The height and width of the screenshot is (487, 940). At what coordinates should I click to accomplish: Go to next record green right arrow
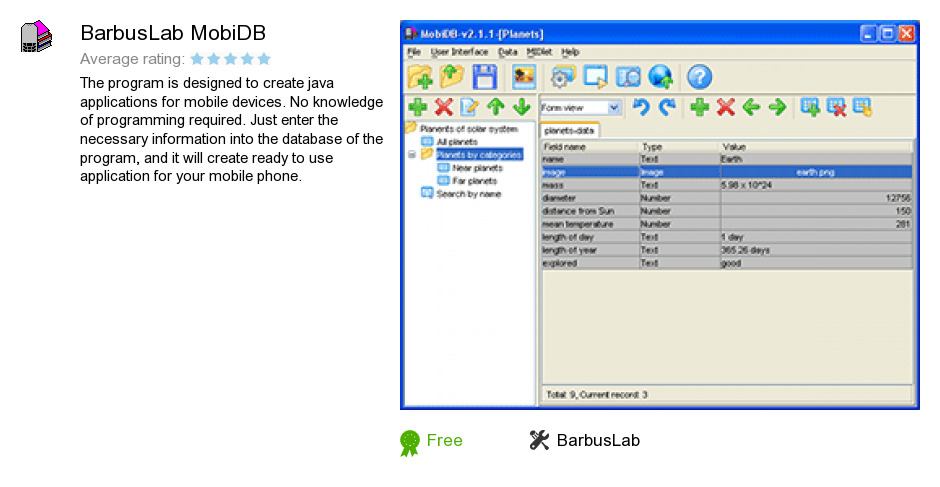point(777,107)
